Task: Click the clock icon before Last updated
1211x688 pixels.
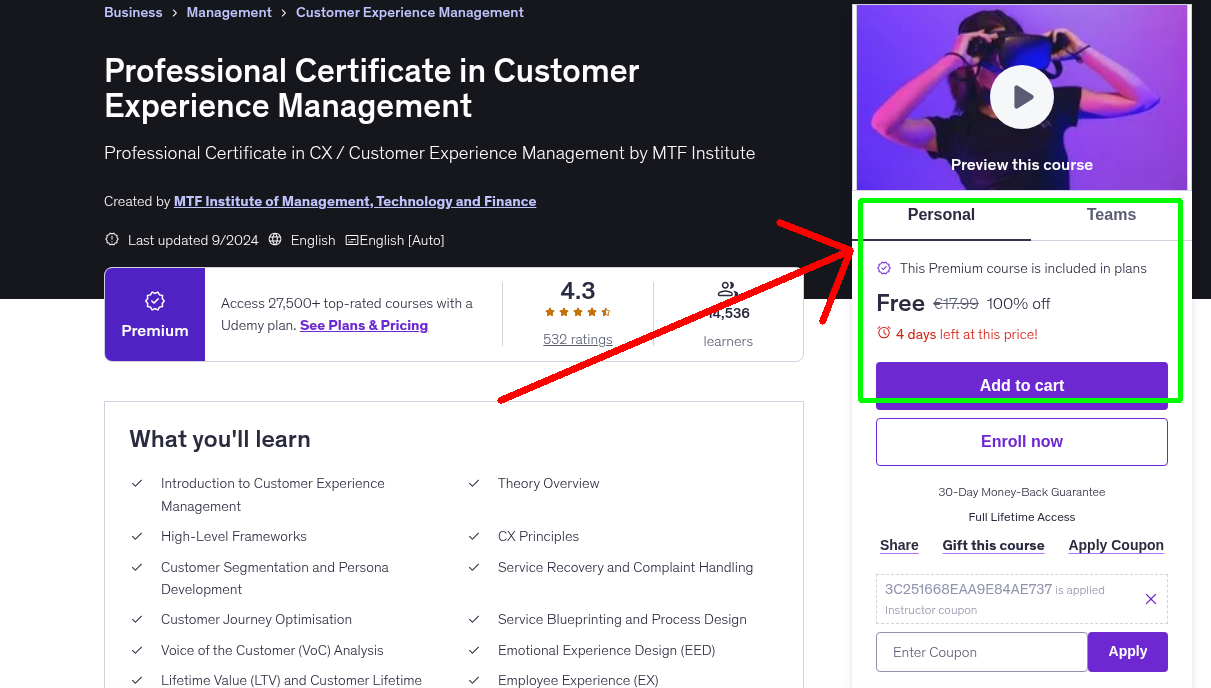Action: (110, 240)
